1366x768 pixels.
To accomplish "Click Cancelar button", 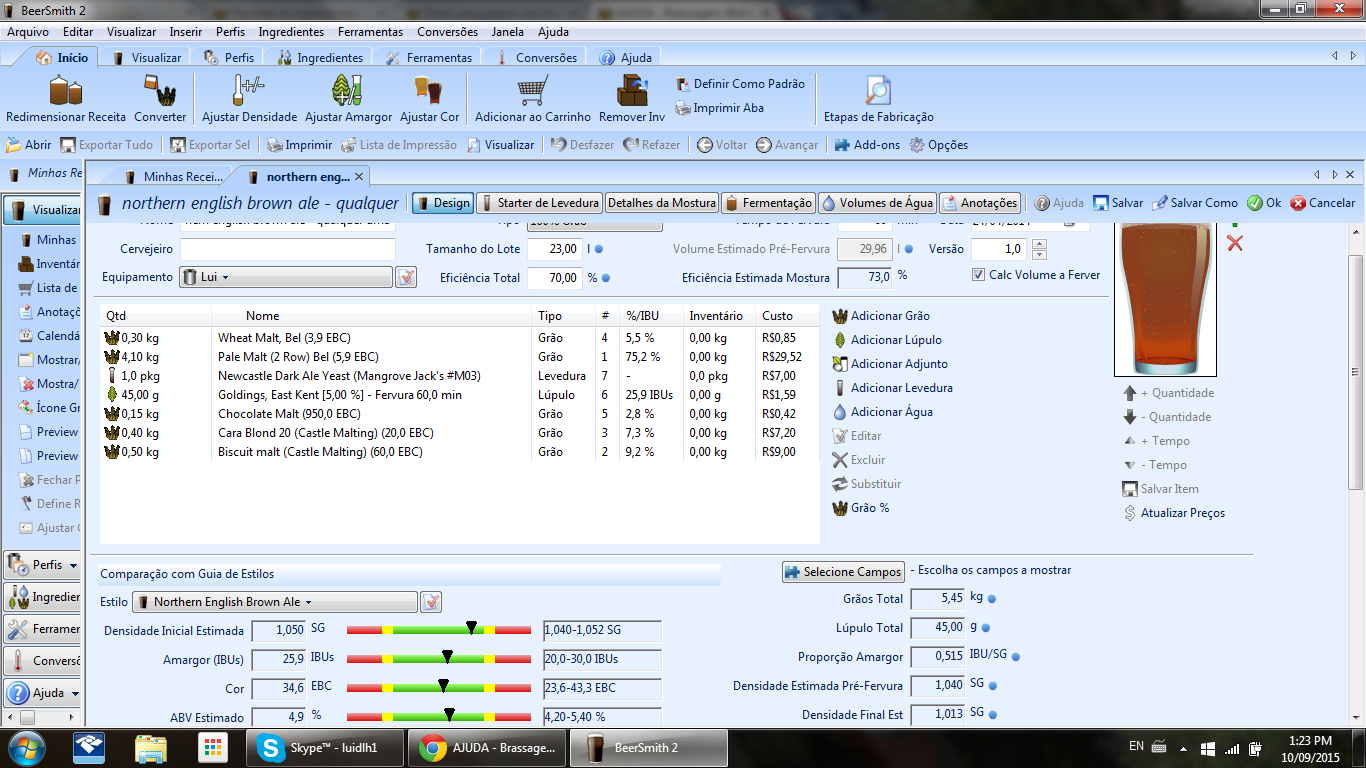I will 1322,203.
